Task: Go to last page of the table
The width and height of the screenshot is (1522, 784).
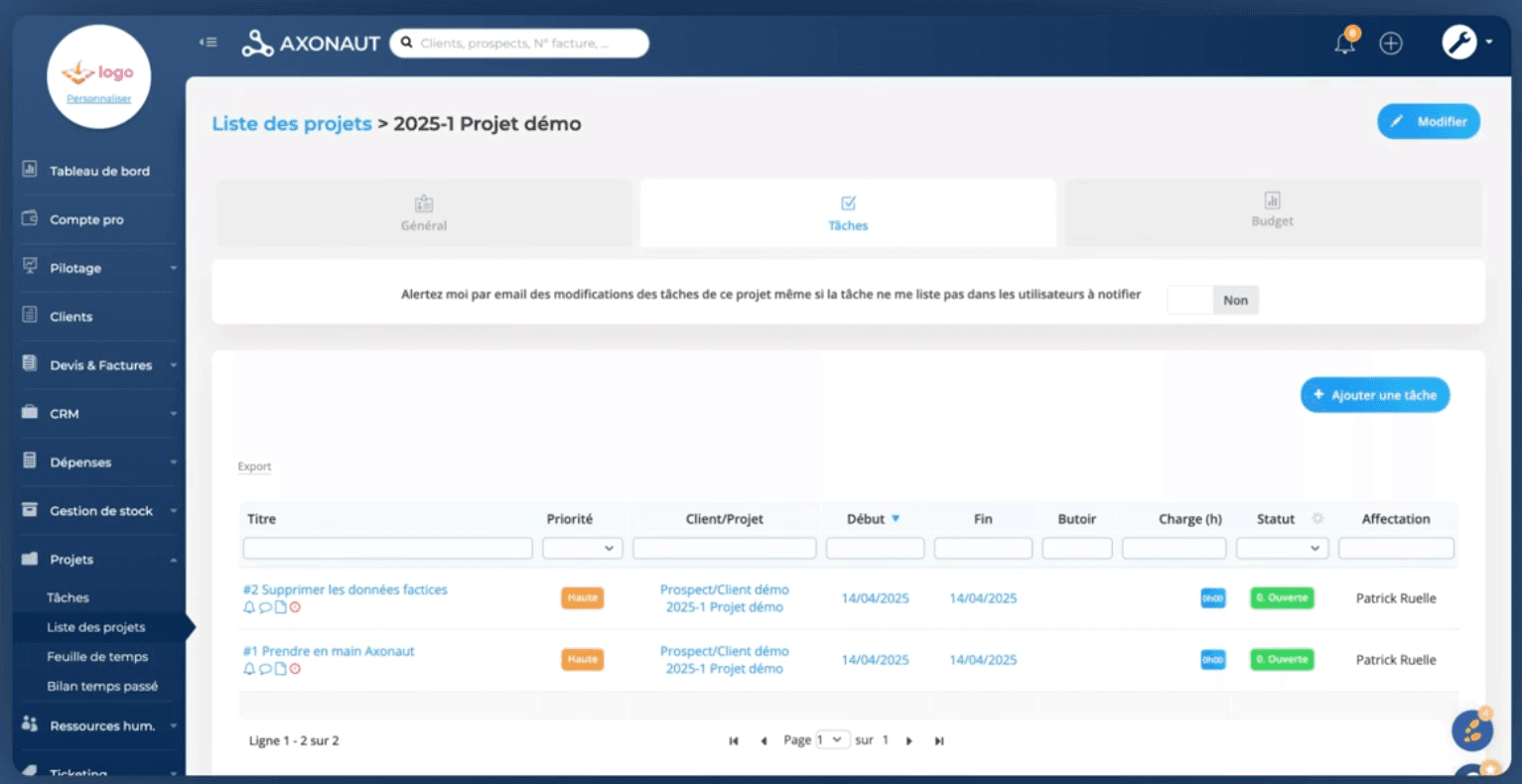Action: pos(938,740)
